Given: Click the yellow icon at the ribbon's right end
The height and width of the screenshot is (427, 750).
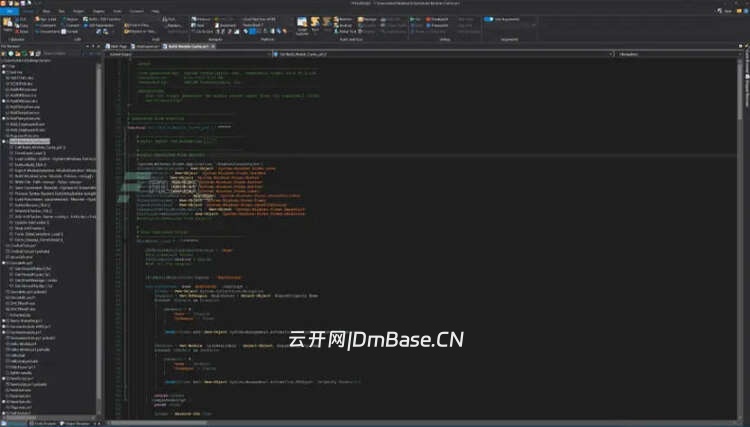Looking at the screenshot, I should [739, 11].
